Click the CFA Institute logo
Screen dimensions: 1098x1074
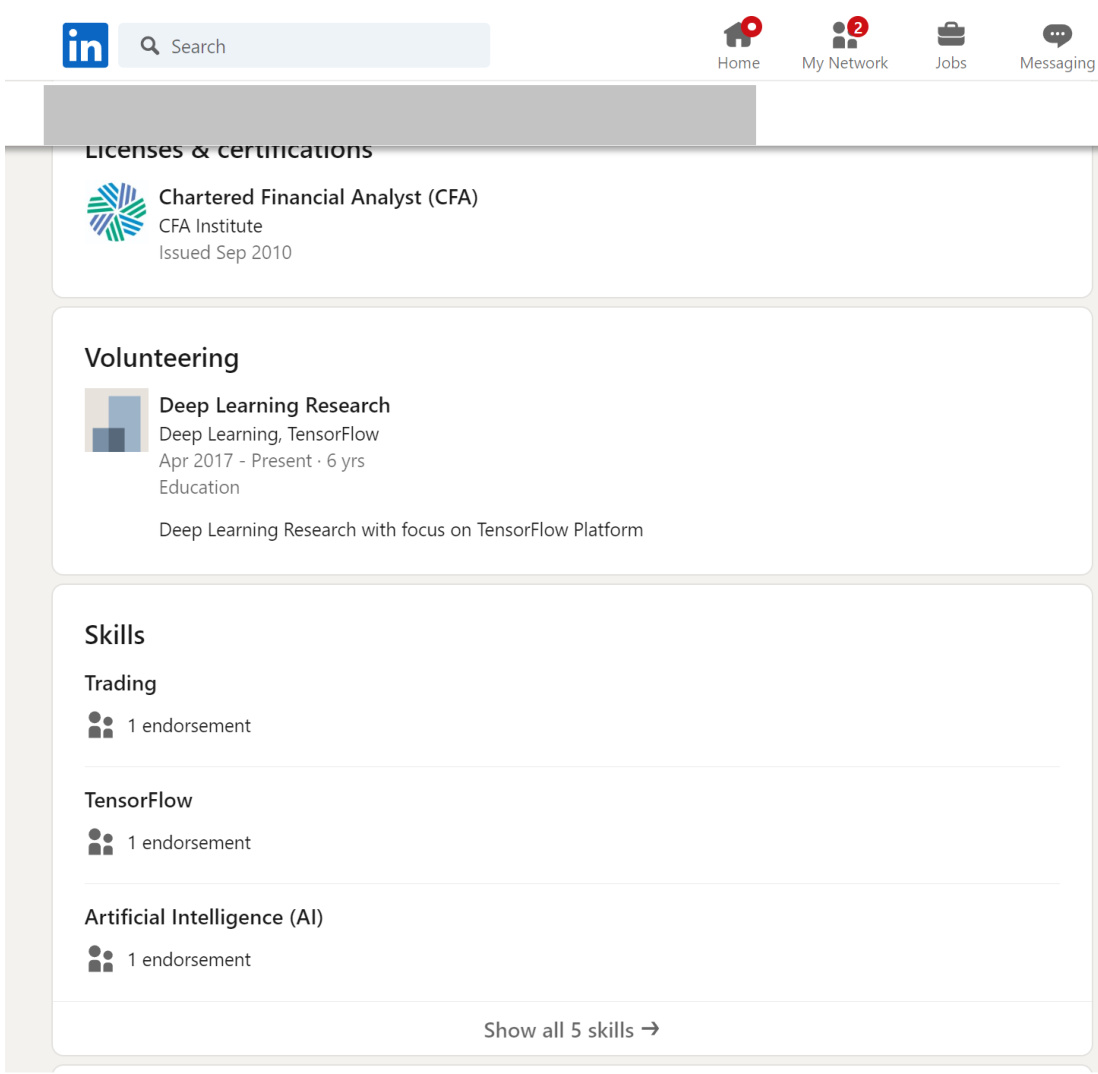[x=116, y=212]
